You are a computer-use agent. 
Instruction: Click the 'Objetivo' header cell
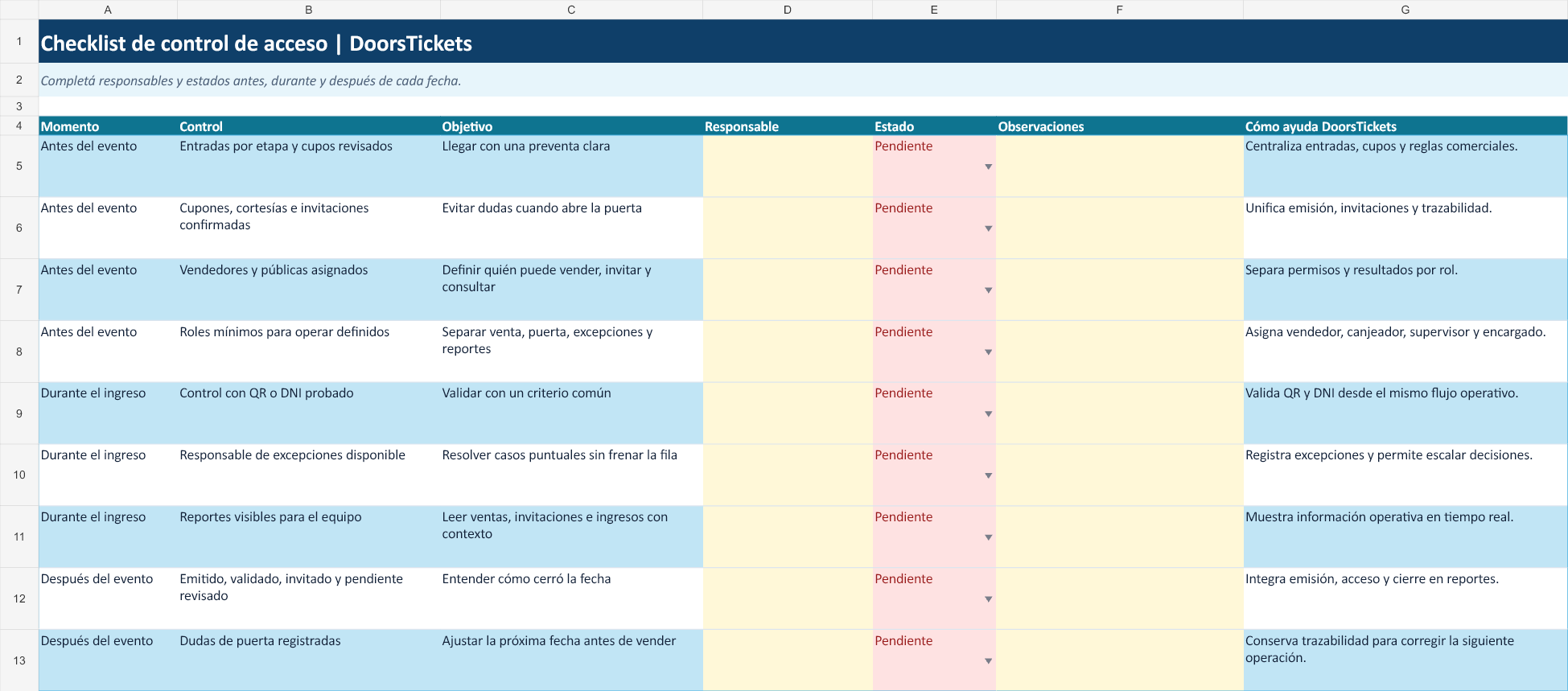(571, 126)
